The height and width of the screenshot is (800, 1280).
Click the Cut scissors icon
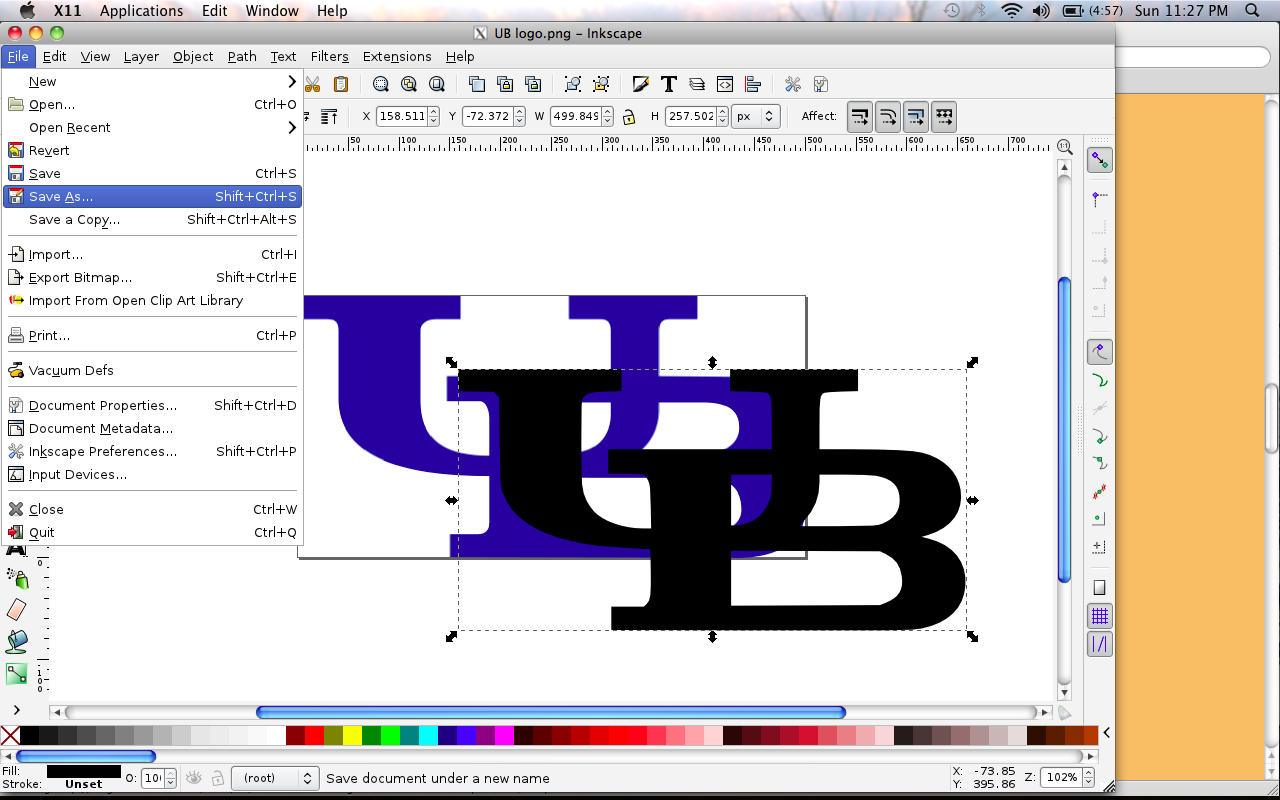tap(313, 84)
